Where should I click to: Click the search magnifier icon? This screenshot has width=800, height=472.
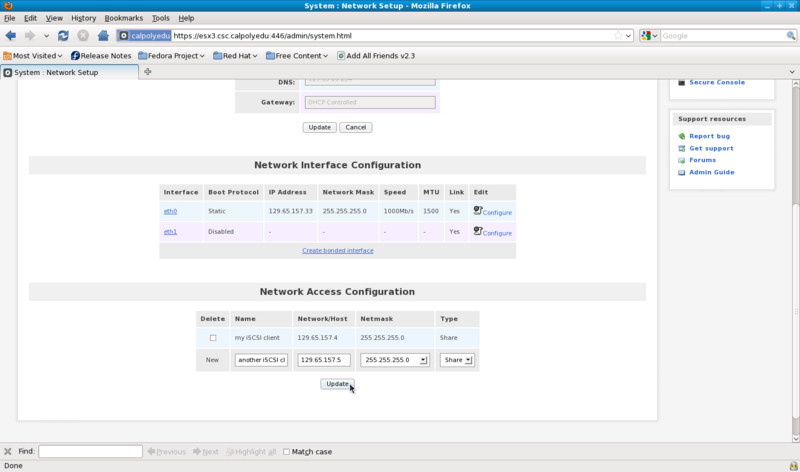click(791, 36)
